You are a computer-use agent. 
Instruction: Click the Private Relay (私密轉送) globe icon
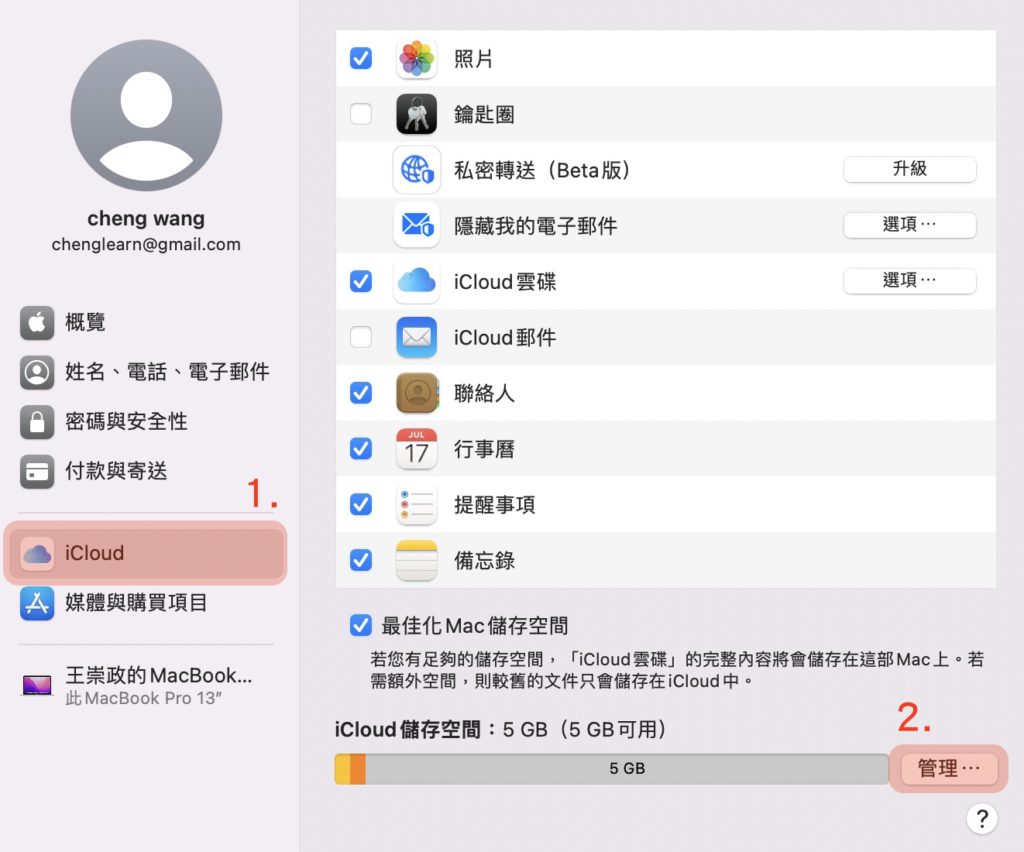pos(416,171)
